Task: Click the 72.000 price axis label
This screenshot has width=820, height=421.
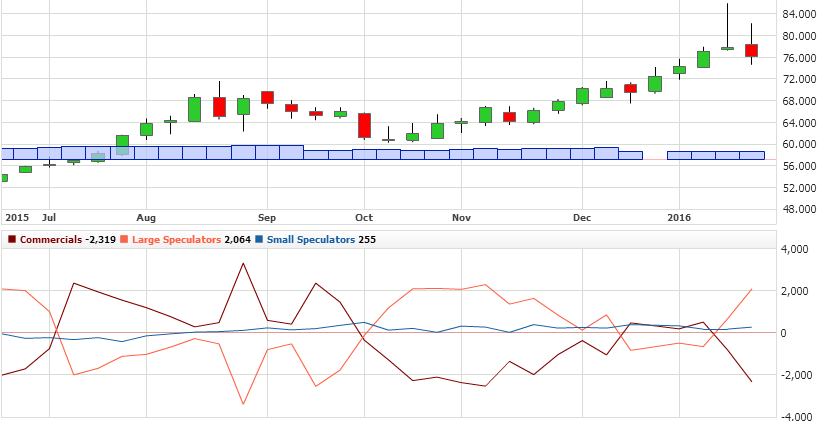Action: coord(799,79)
